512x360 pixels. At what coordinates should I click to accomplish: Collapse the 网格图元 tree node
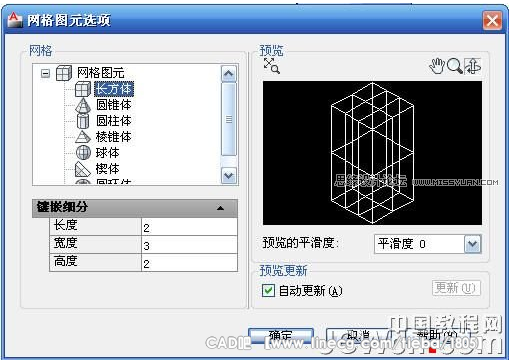point(45,73)
